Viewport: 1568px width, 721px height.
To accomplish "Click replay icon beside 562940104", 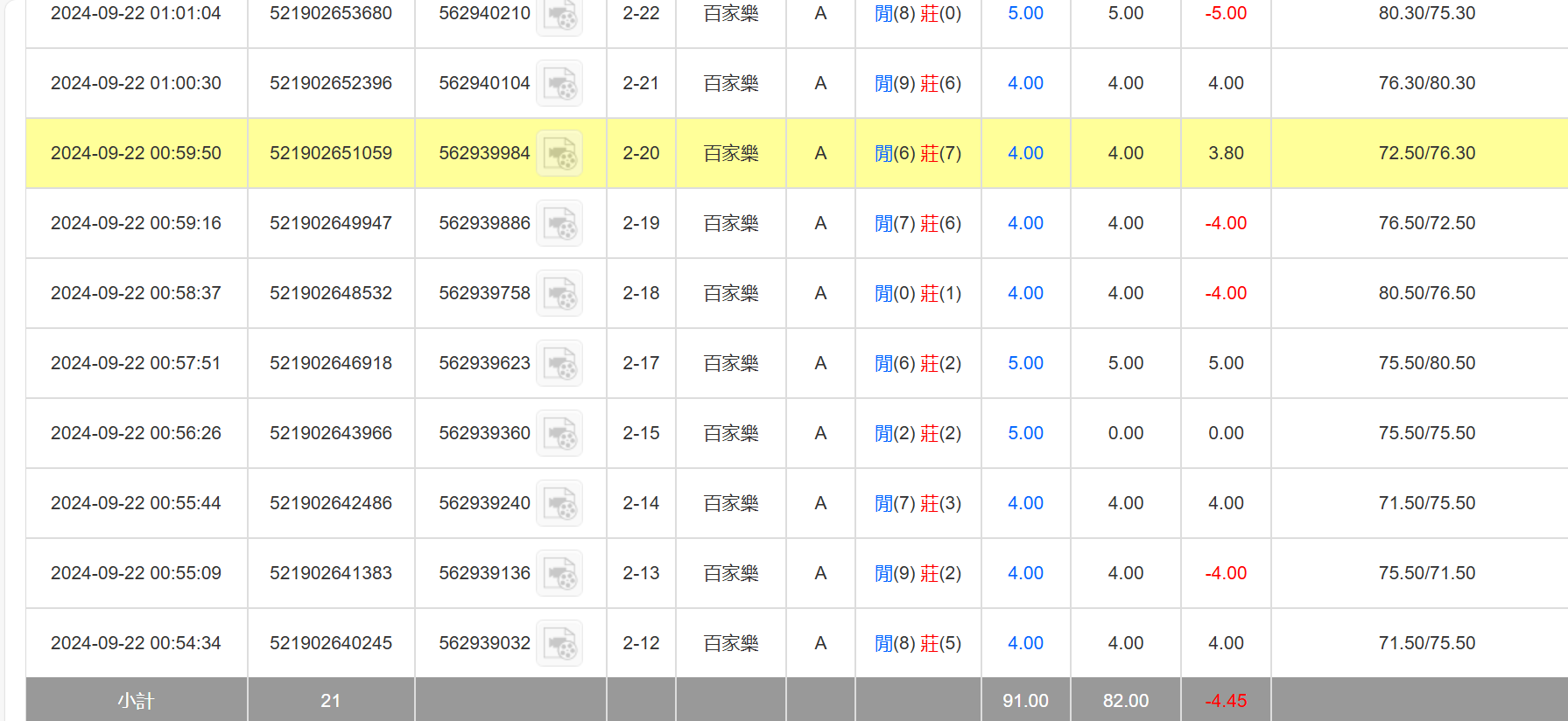I will [x=559, y=84].
